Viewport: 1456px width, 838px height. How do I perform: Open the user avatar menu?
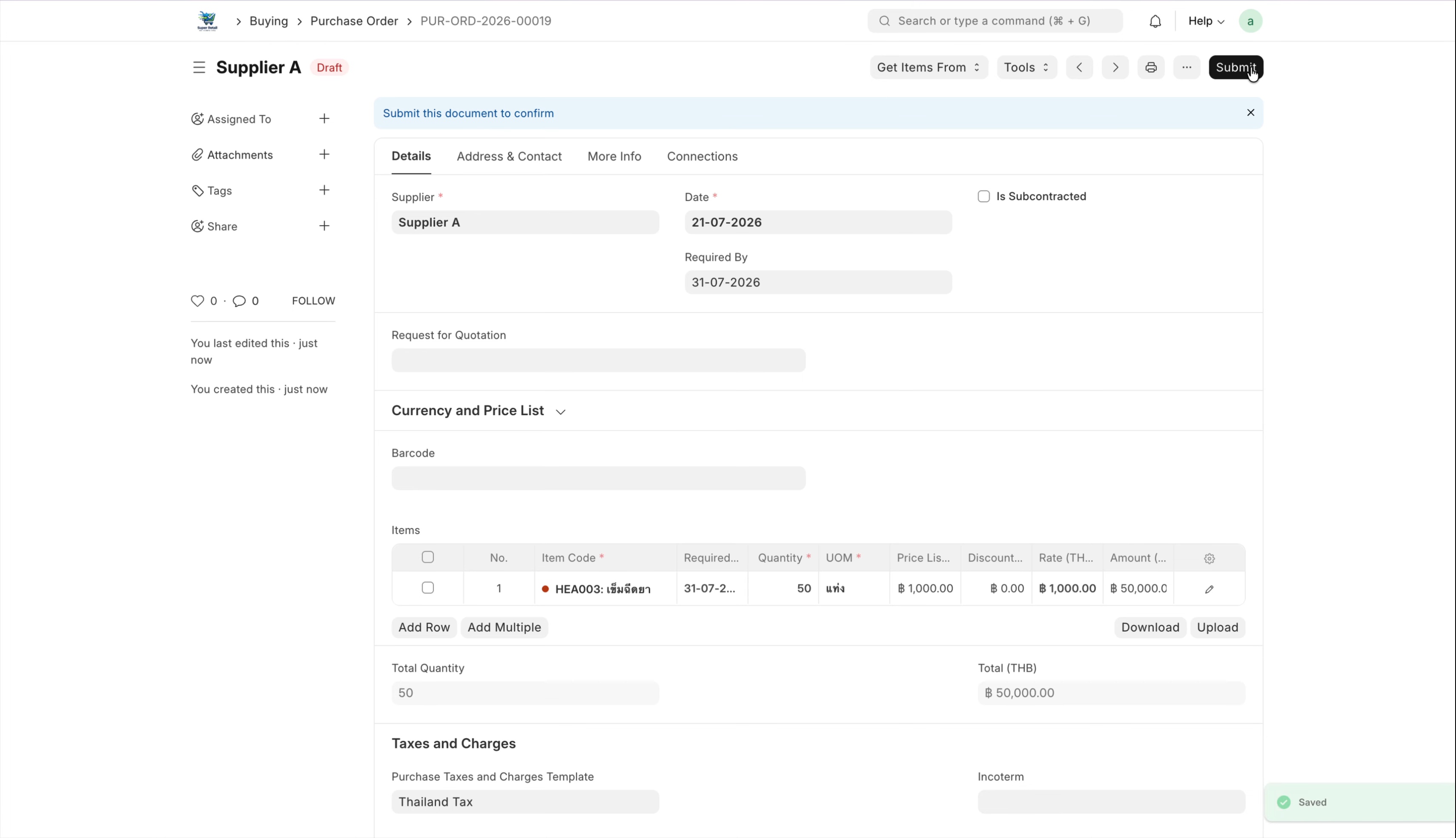coord(1250,21)
